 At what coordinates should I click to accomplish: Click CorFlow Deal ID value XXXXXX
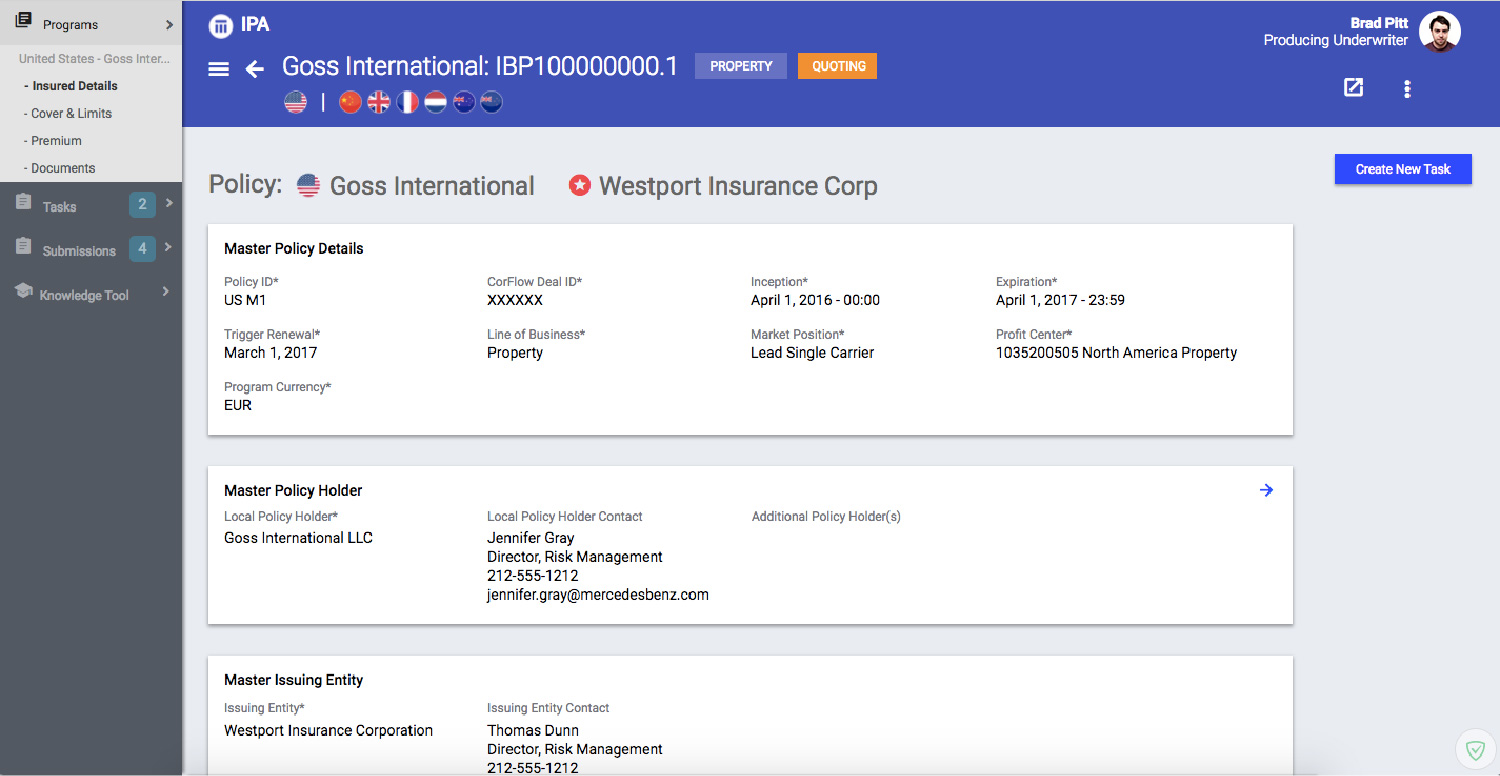coord(515,300)
